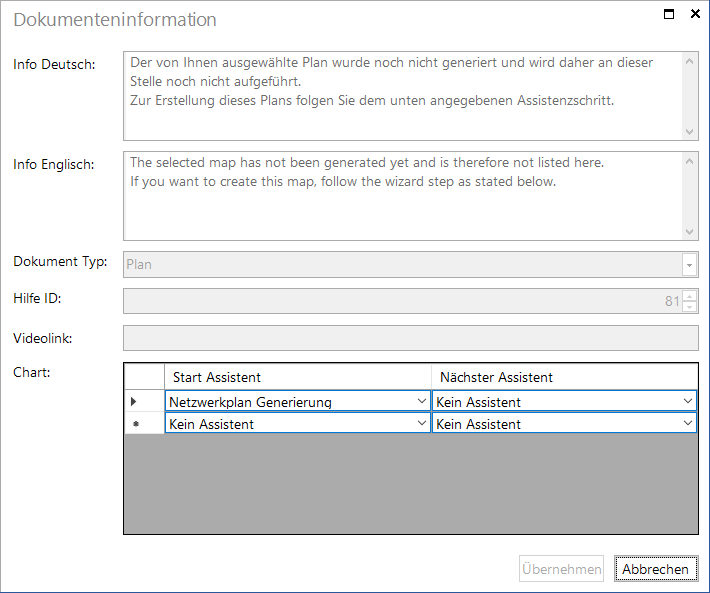Image resolution: width=710 pixels, height=593 pixels.
Task: Decrease Hilfe ID with down spinner
Action: coord(689,307)
